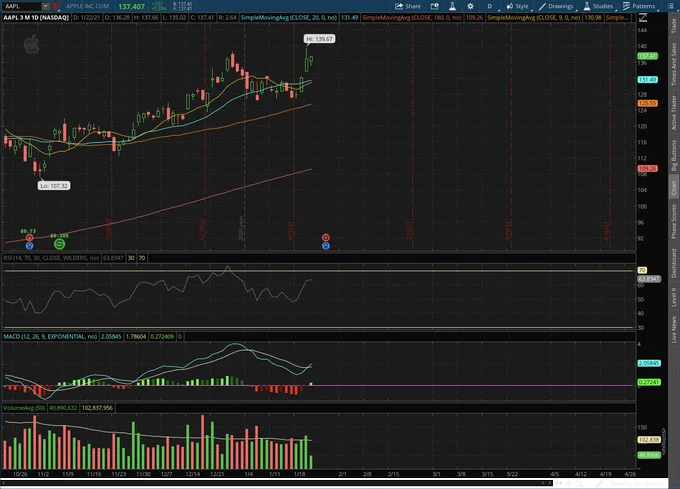680x489 pixels.
Task: Click the SimpleMovingAvg (CLOSE, 180, 0, no) label
Action: [412, 18]
